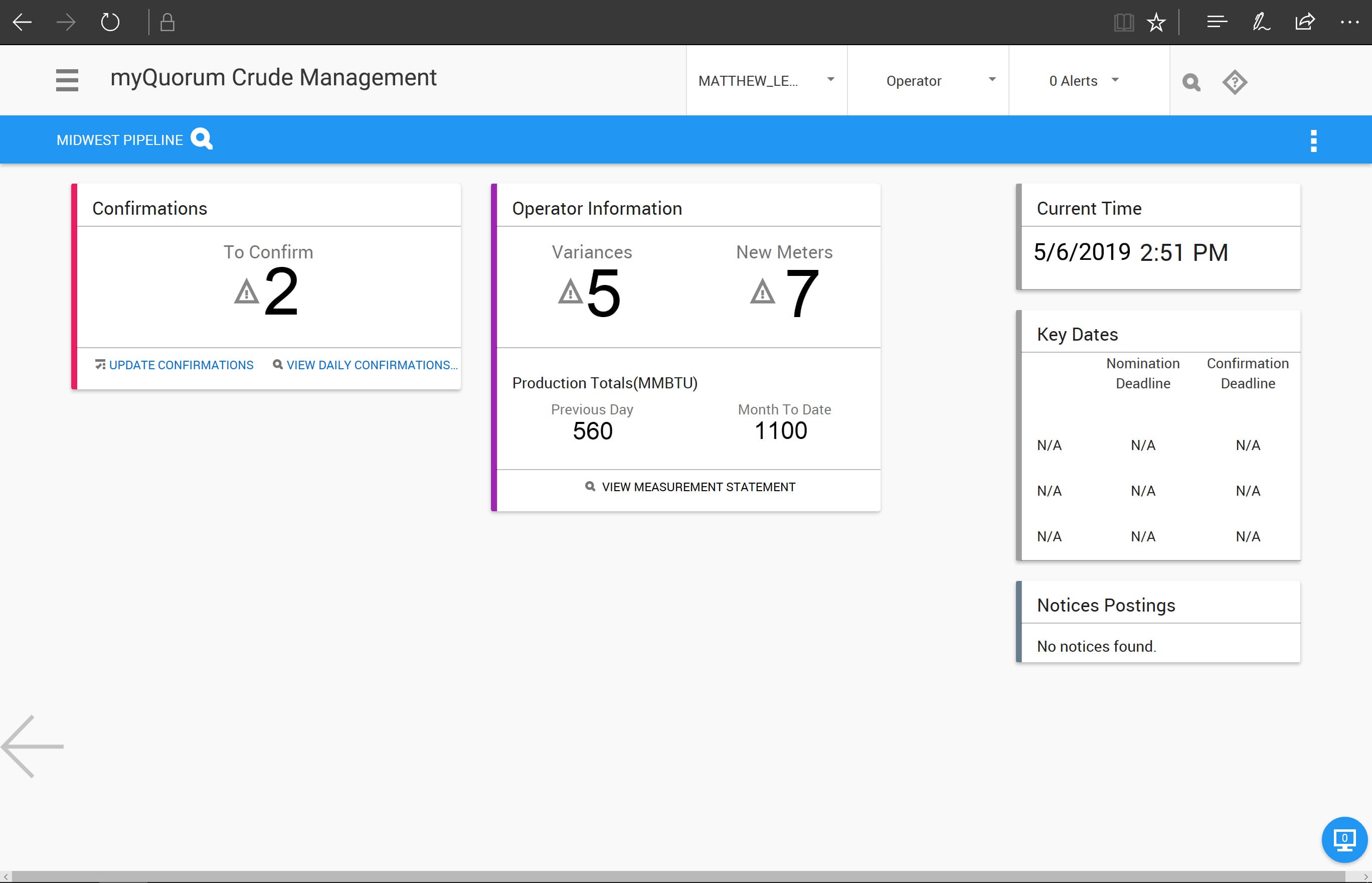1372x883 pixels.
Task: Click the To Confirm count 2
Action: pyautogui.click(x=281, y=292)
